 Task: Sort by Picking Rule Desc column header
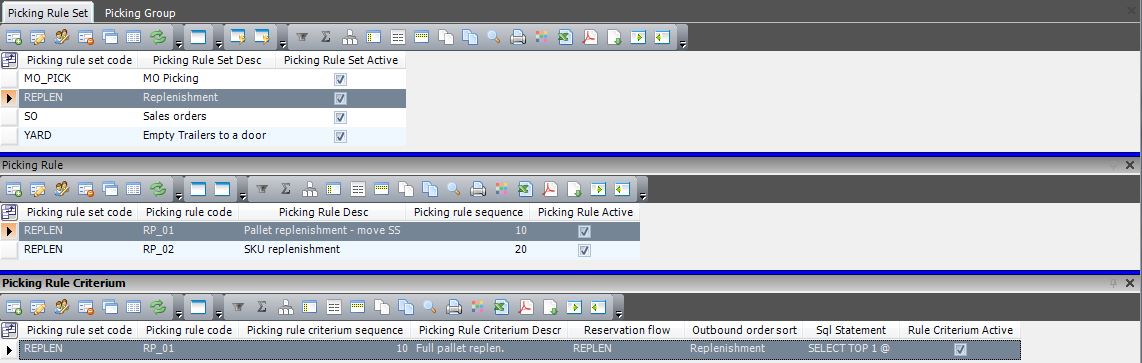(x=323, y=212)
